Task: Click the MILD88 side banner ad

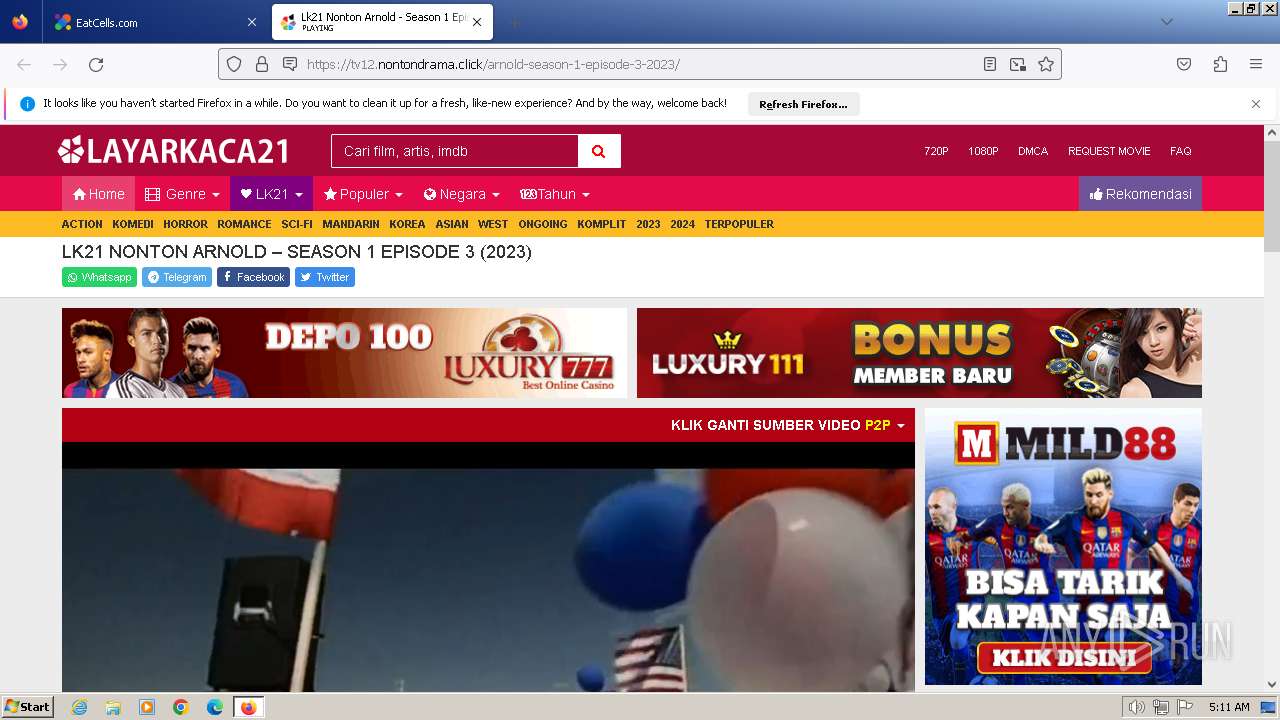Action: [1063, 546]
